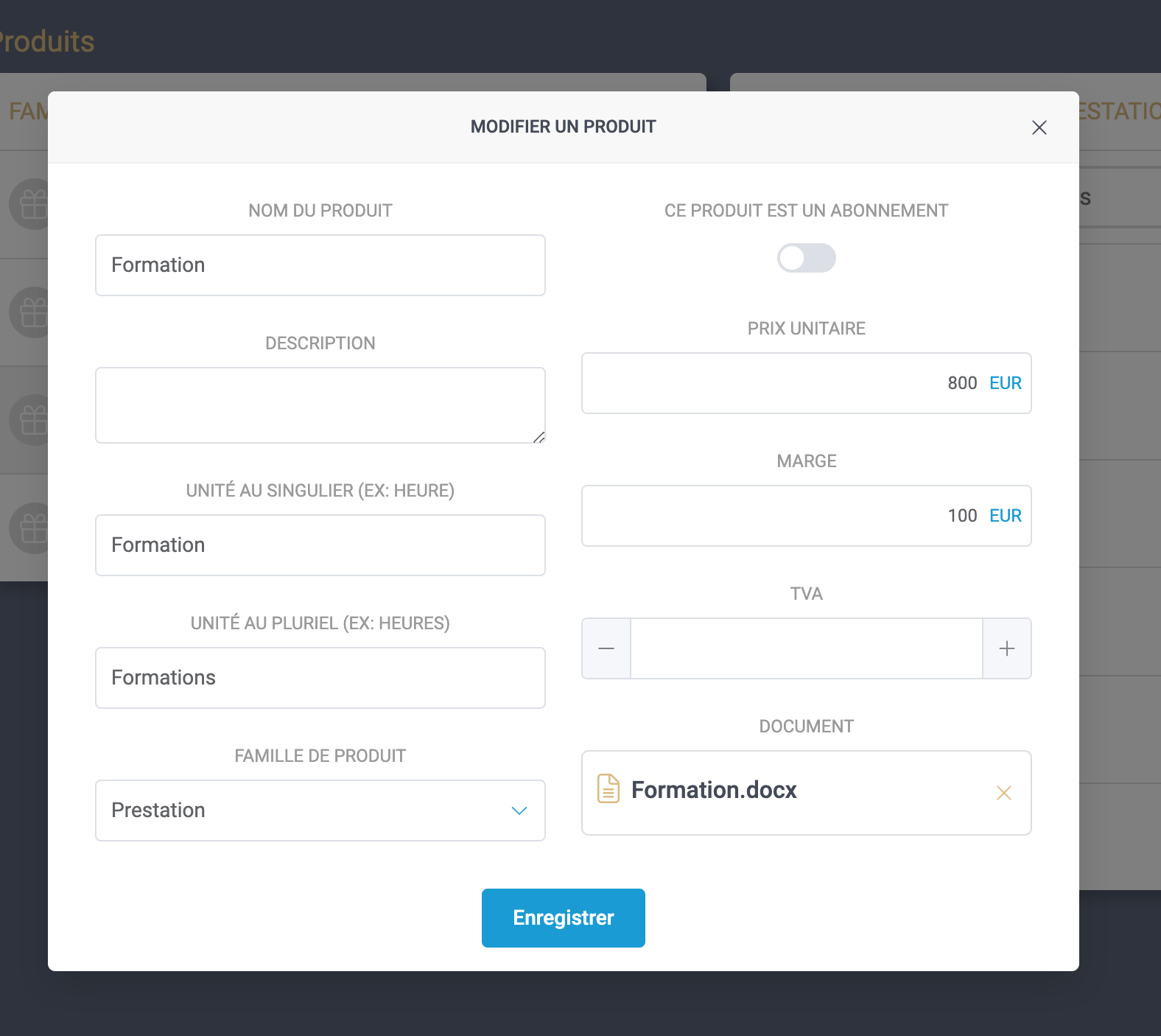
Task: Click the Formation.docx file icon
Action: coord(608,789)
